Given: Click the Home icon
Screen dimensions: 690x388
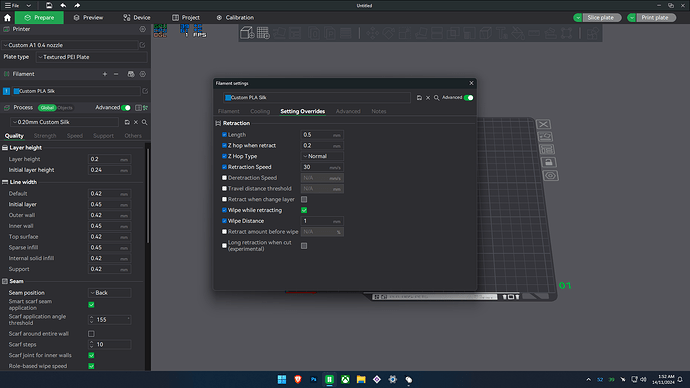Looking at the screenshot, I should click(7, 18).
